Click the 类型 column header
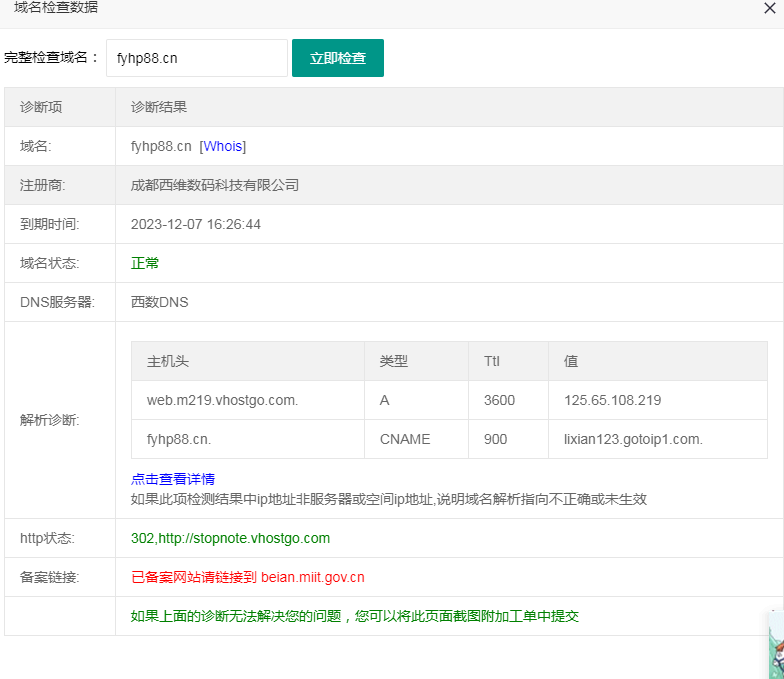Screen dimensions: 784x679 [393, 361]
